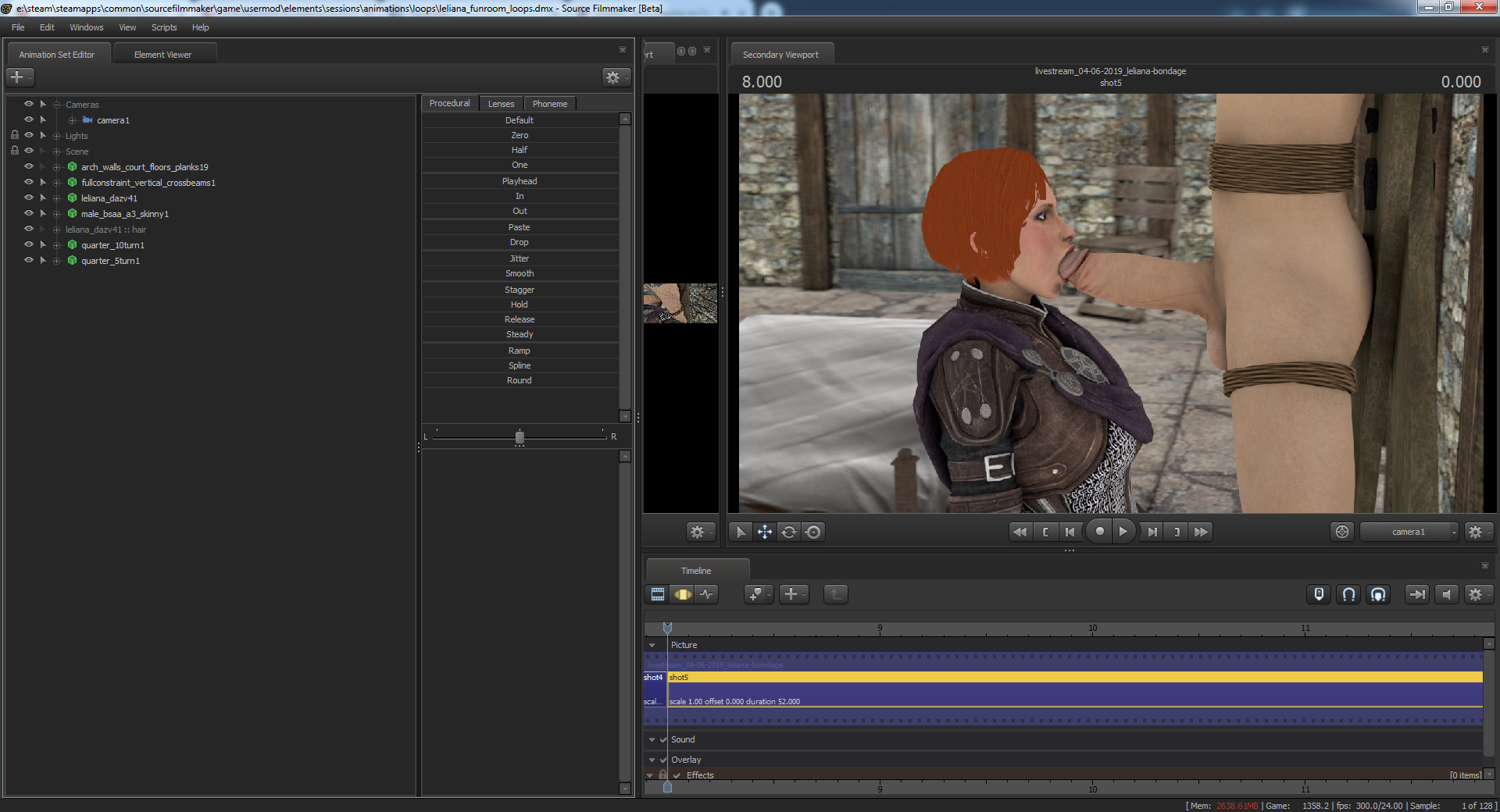Play the shot in the viewport
Image resolution: width=1500 pixels, height=812 pixels.
point(1123,532)
